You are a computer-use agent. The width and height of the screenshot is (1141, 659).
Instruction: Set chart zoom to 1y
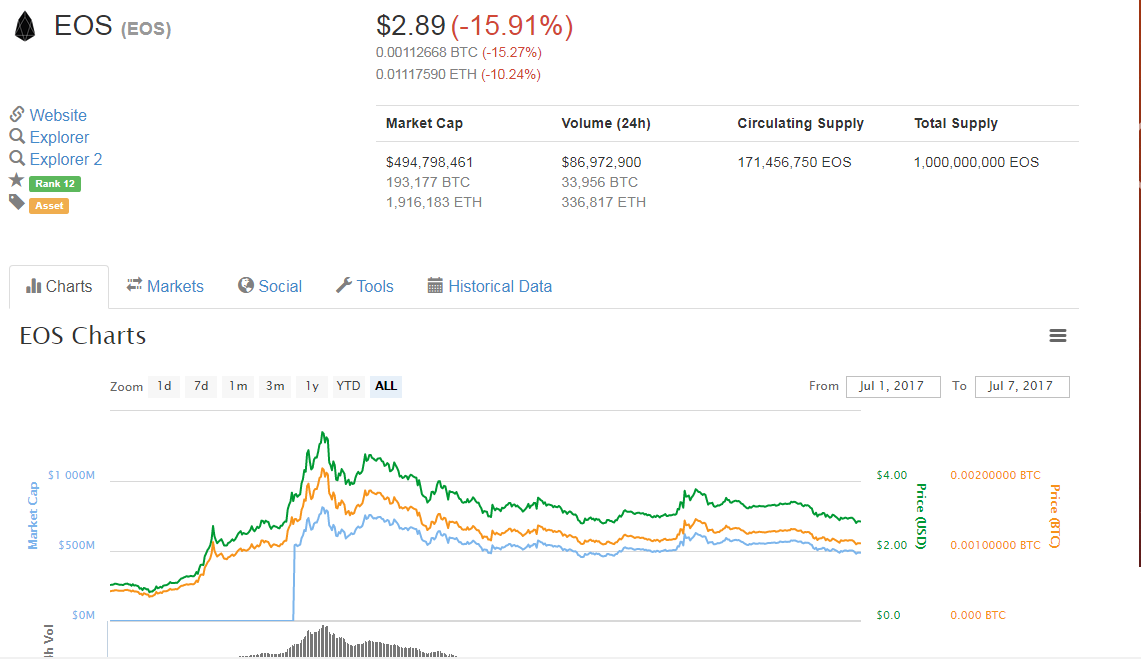point(312,386)
